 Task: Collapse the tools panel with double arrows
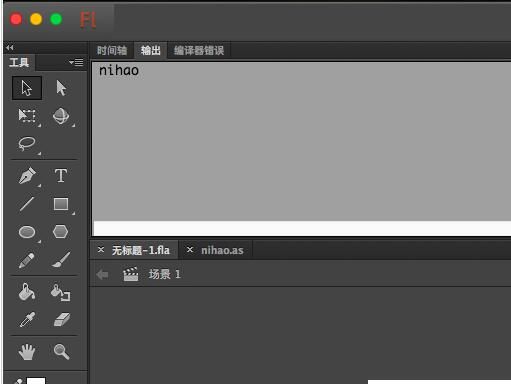coord(10,48)
